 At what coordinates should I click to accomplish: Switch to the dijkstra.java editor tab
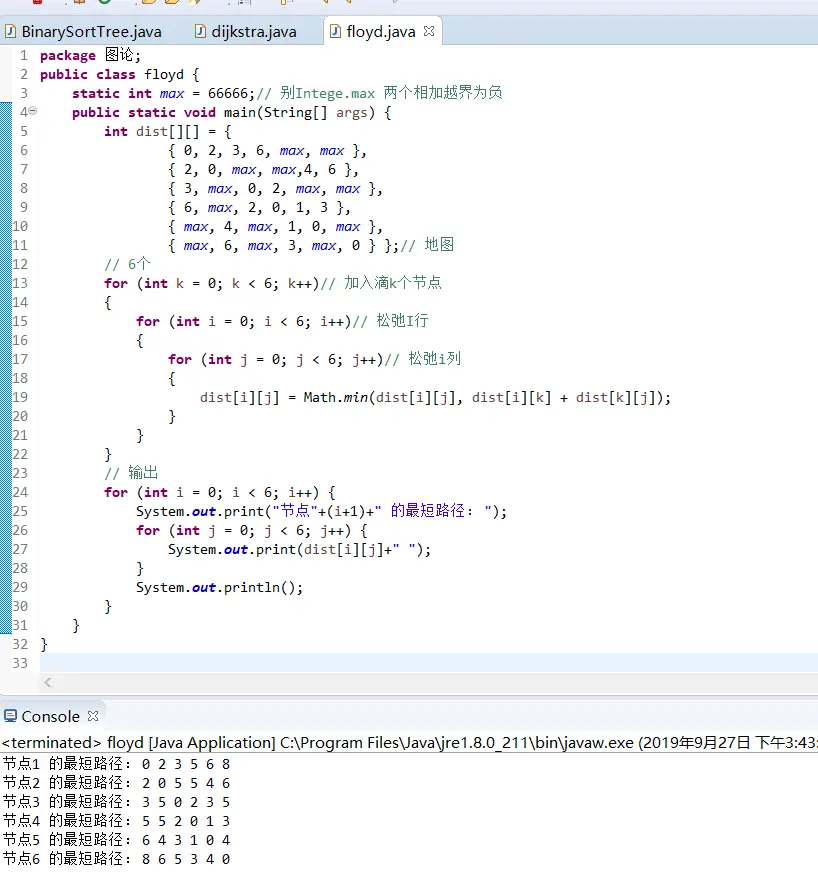point(246,31)
